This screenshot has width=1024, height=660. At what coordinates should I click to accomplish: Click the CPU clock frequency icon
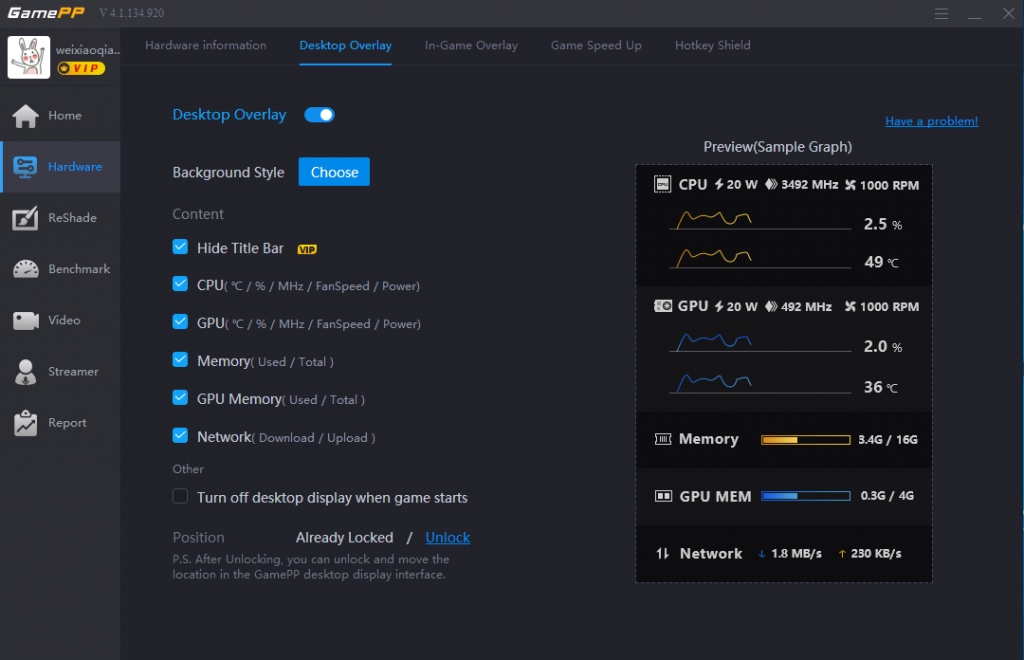tap(771, 185)
